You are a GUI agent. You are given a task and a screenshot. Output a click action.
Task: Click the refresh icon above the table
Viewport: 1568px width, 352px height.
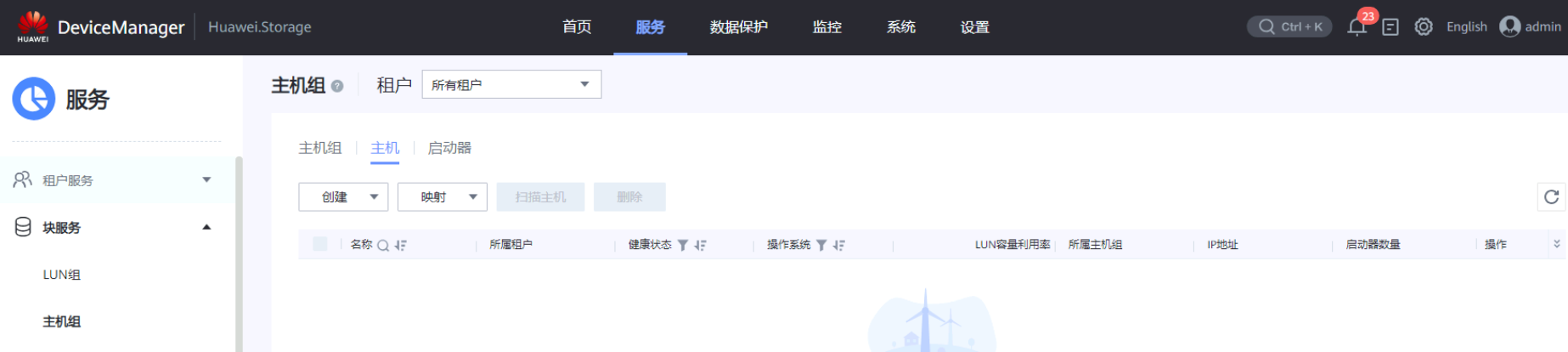(1551, 197)
